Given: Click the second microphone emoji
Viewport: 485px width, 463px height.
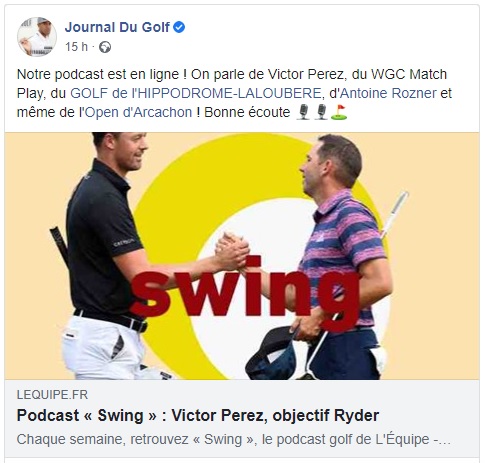Looking at the screenshot, I should coord(321,112).
